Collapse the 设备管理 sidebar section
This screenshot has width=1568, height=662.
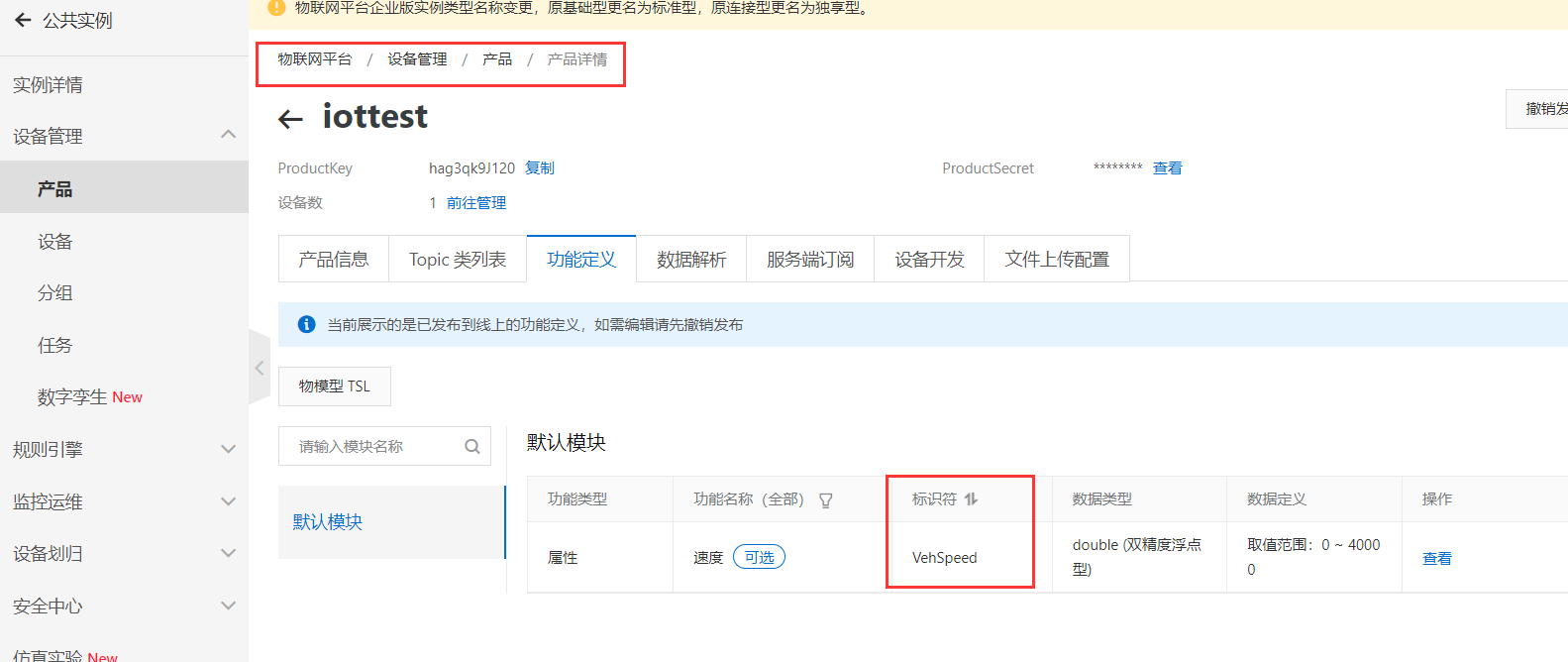coord(228,135)
